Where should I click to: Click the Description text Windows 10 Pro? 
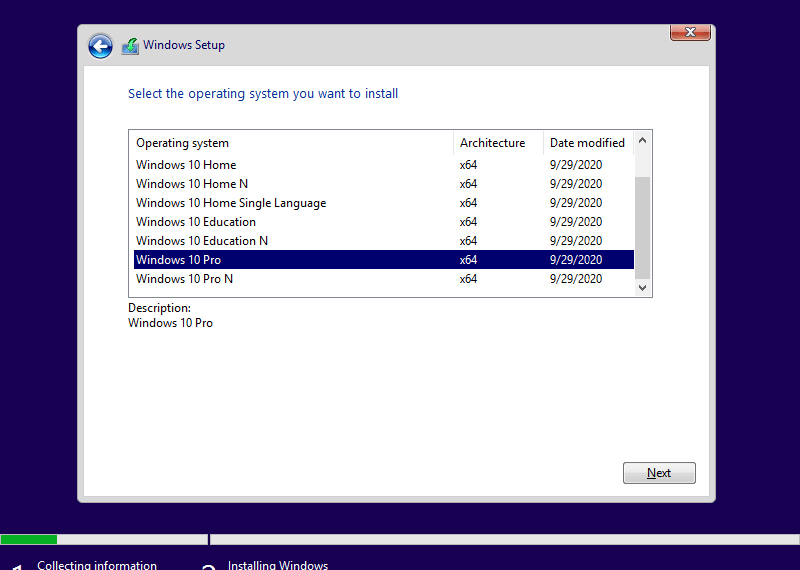click(170, 323)
